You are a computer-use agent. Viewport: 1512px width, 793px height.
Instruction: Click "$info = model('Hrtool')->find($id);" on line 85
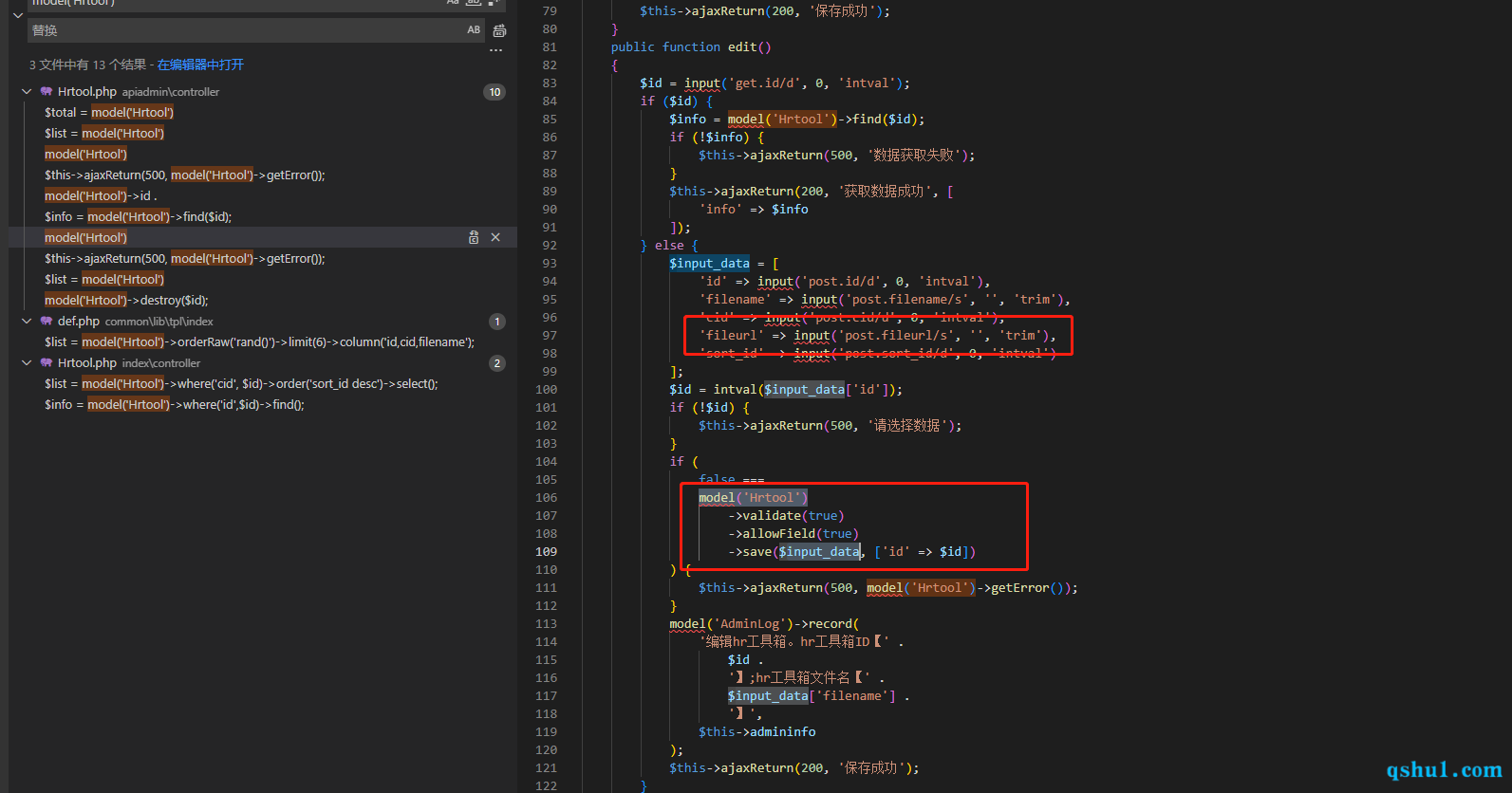(x=797, y=120)
